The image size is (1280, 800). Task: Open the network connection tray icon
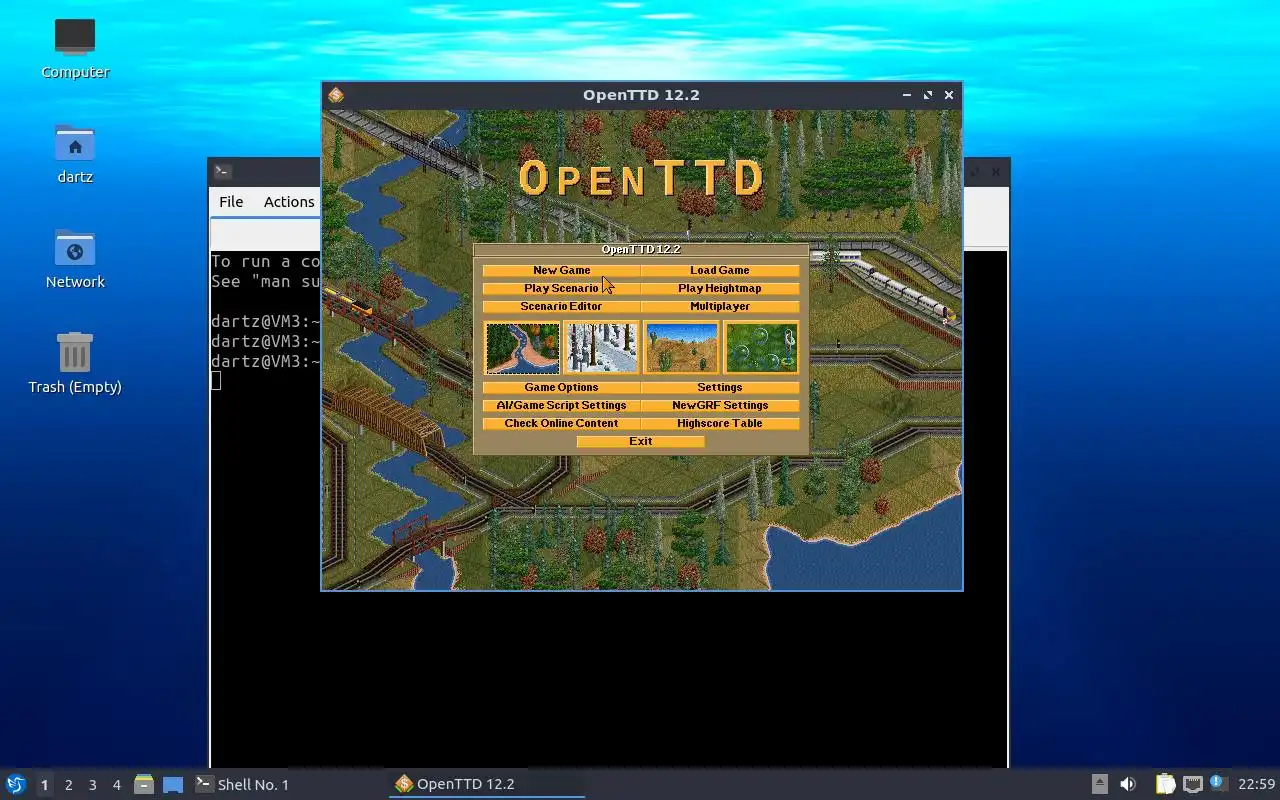(x=1192, y=784)
